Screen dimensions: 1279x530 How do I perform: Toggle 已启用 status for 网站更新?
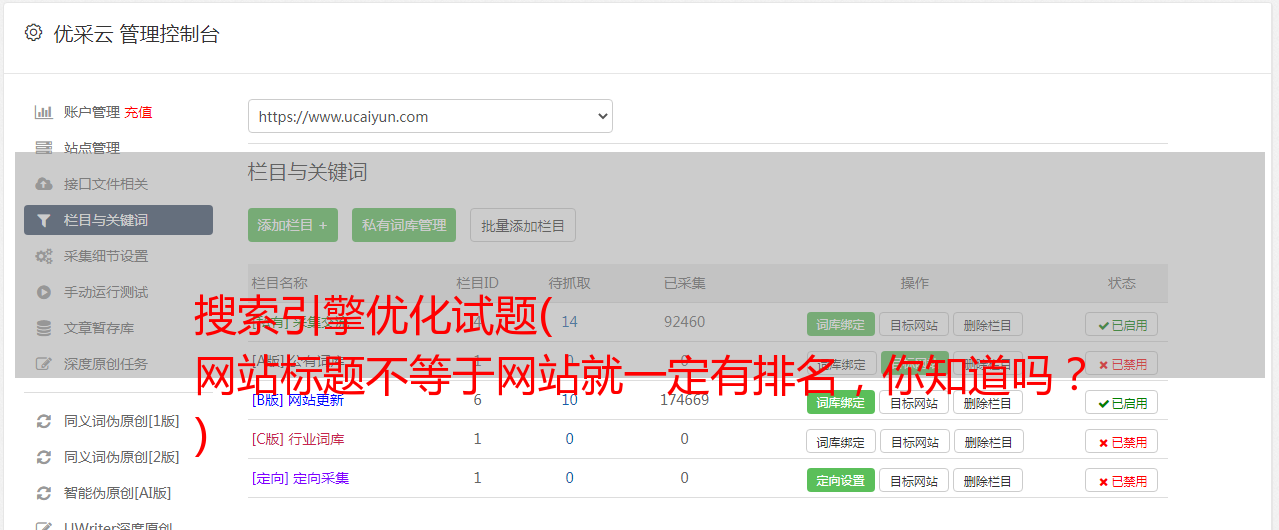pos(1121,402)
